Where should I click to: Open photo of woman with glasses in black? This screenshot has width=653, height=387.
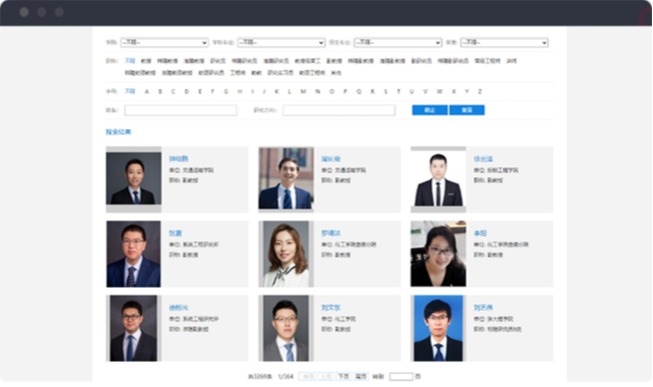tap(438, 254)
